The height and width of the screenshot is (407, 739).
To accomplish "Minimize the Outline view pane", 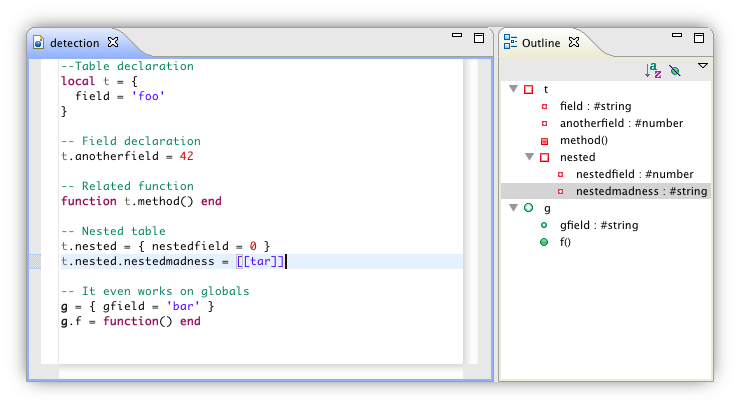I will click(677, 35).
